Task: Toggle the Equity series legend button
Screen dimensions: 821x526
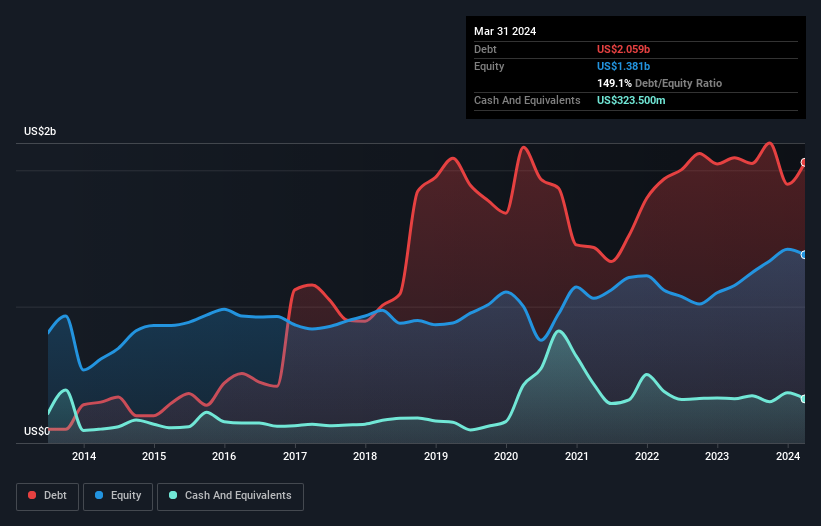Action: click(x=118, y=496)
